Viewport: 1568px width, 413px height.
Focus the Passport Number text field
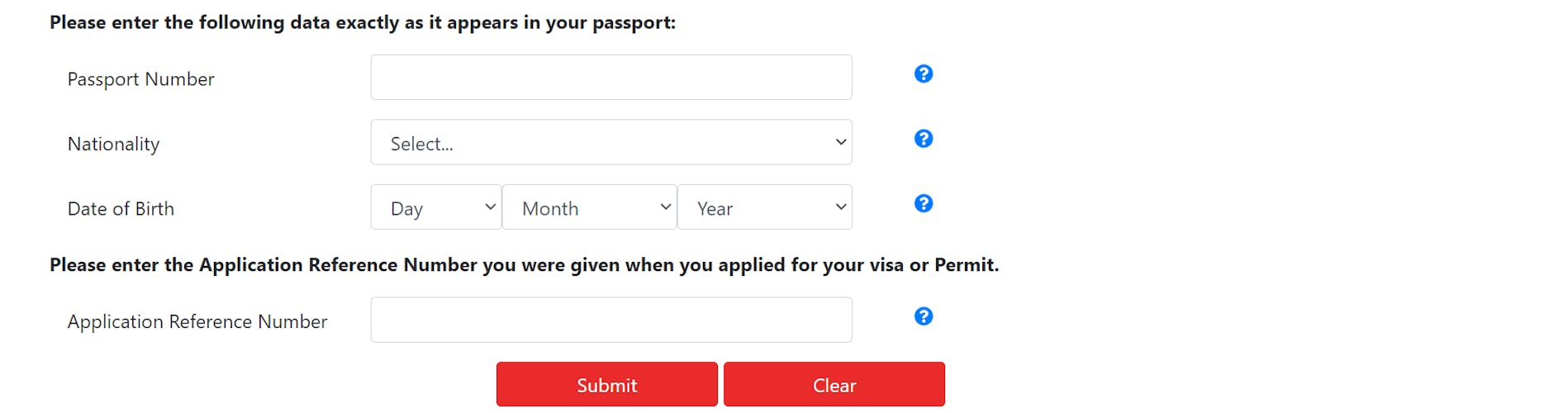pos(611,78)
